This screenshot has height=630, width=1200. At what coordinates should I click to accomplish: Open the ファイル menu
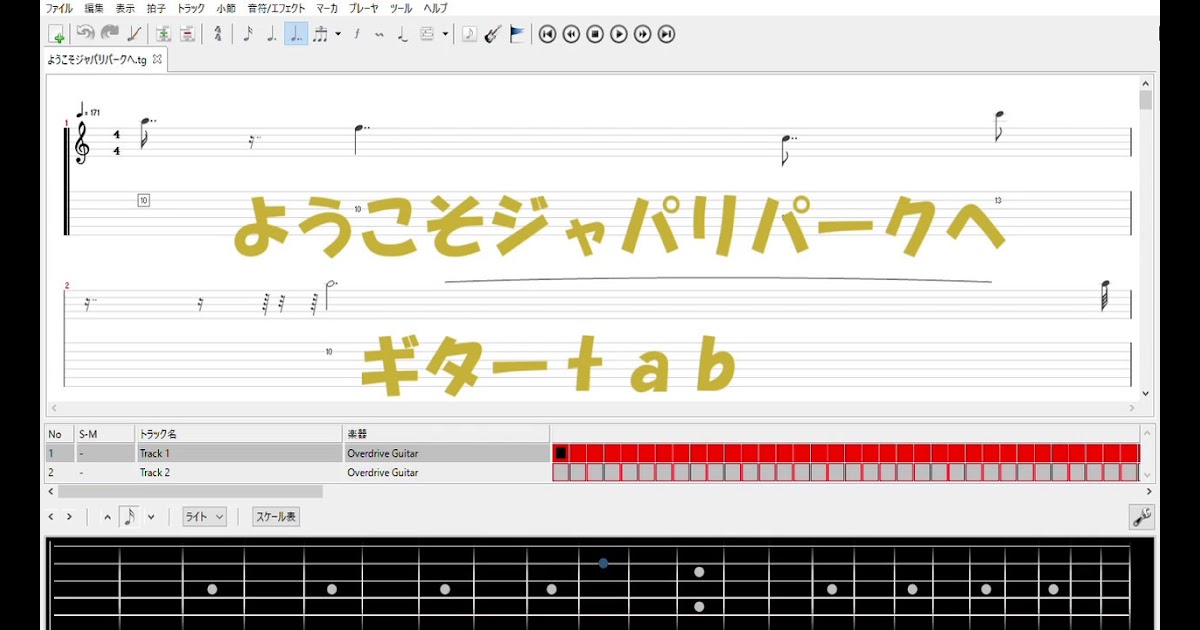pyautogui.click(x=59, y=8)
